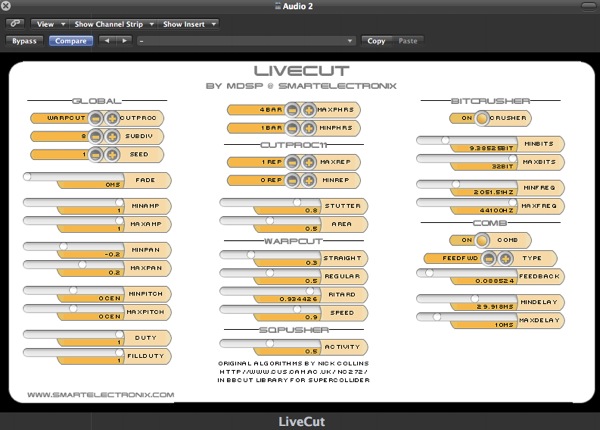Click the window resize pill button
The width and height of the screenshot is (600, 430).
[x=590, y=6]
